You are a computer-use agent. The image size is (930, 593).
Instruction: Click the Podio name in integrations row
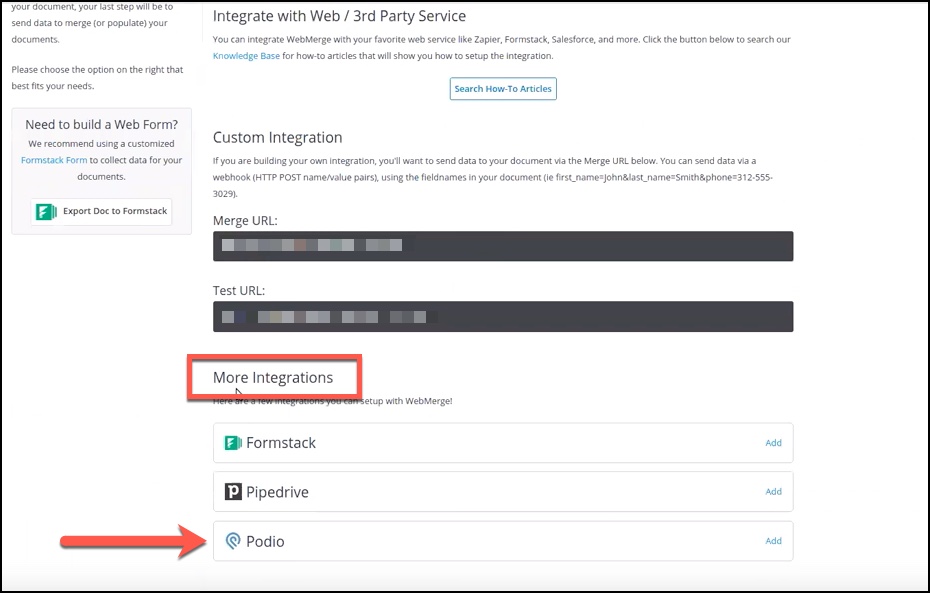pyautogui.click(x=265, y=541)
